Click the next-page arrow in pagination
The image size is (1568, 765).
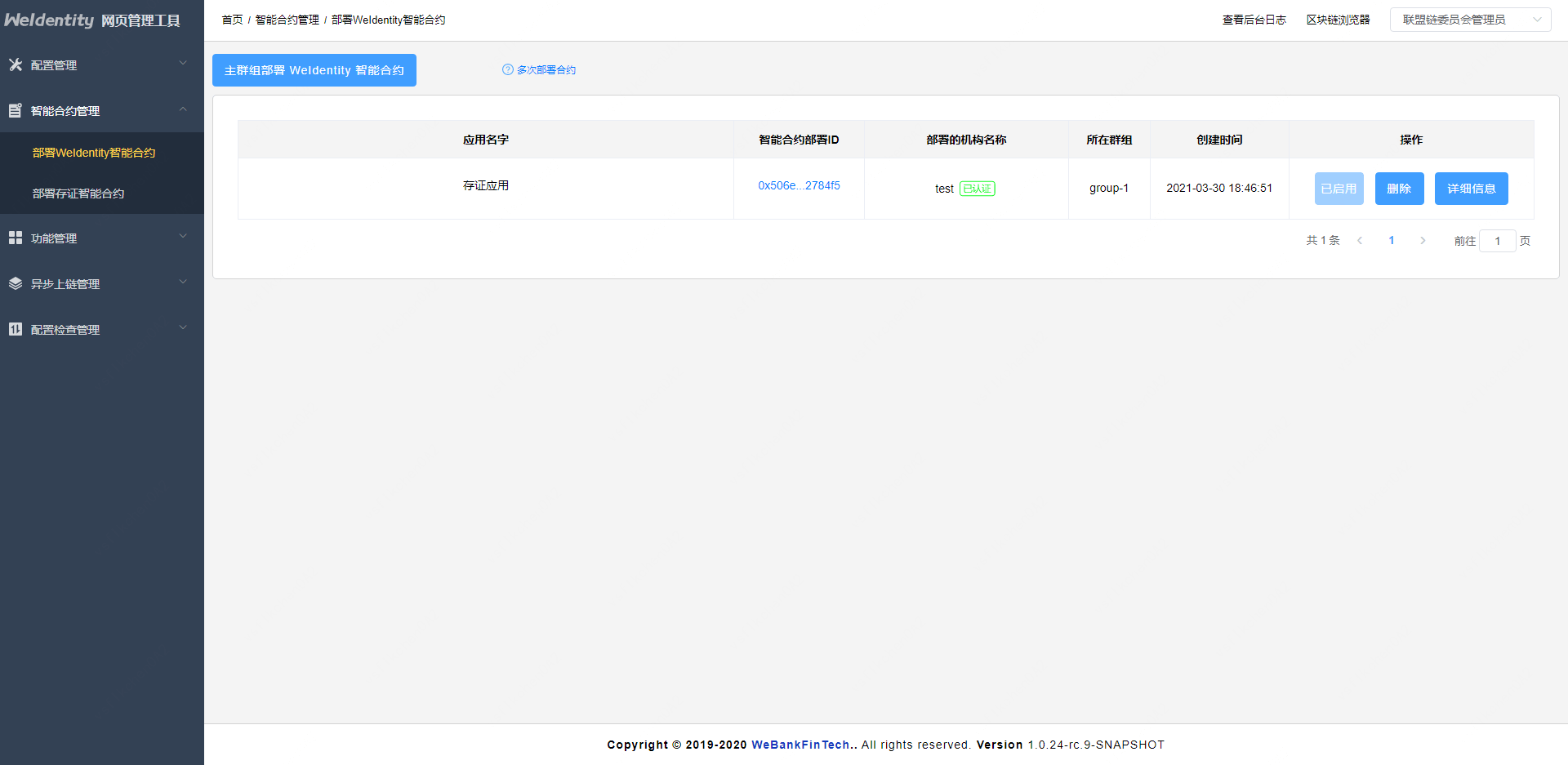[1423, 240]
